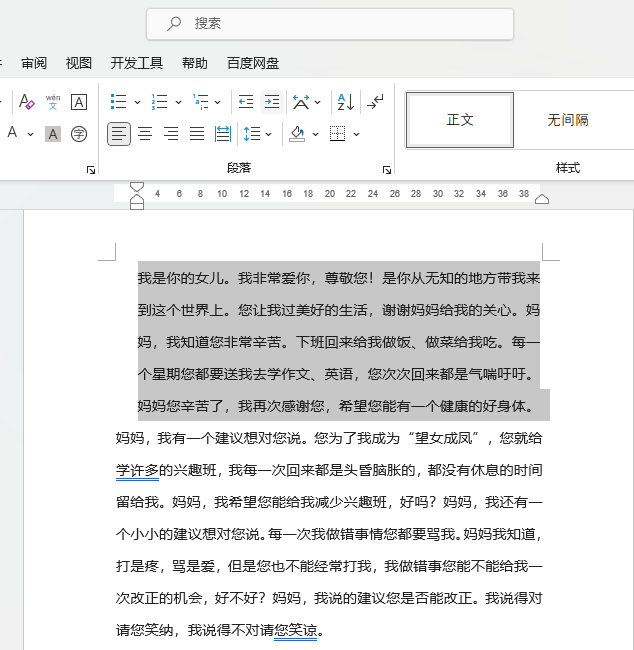Apply character border icon
634x650 pixels.
(x=79, y=102)
